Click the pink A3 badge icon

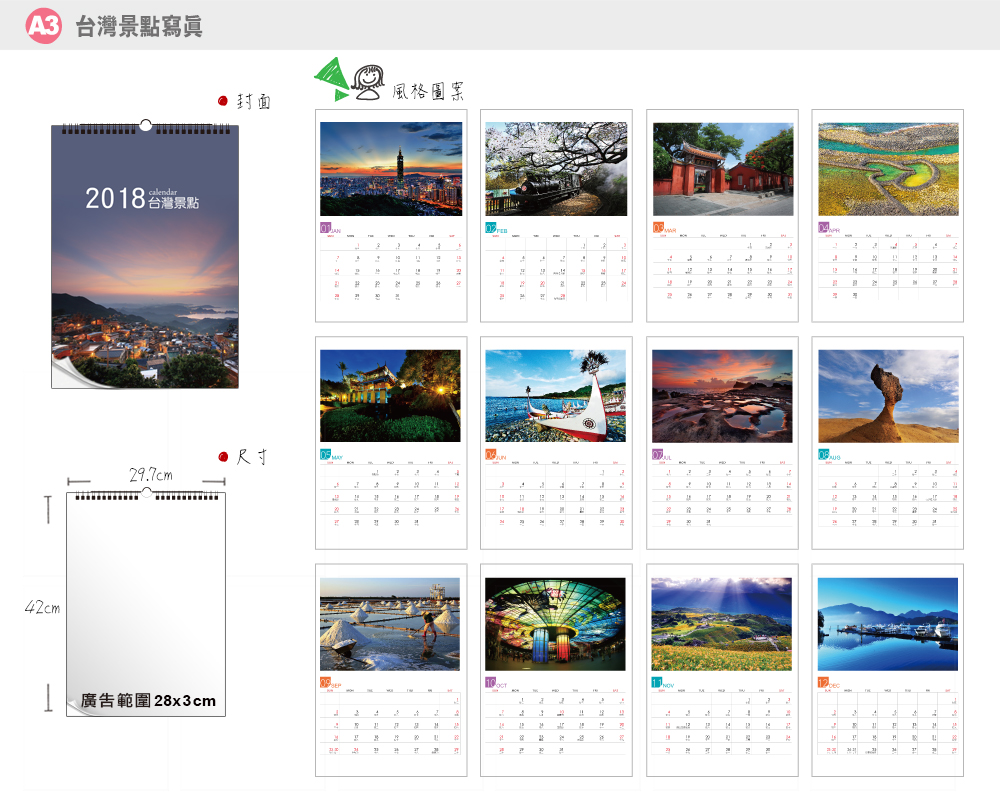pos(45,27)
